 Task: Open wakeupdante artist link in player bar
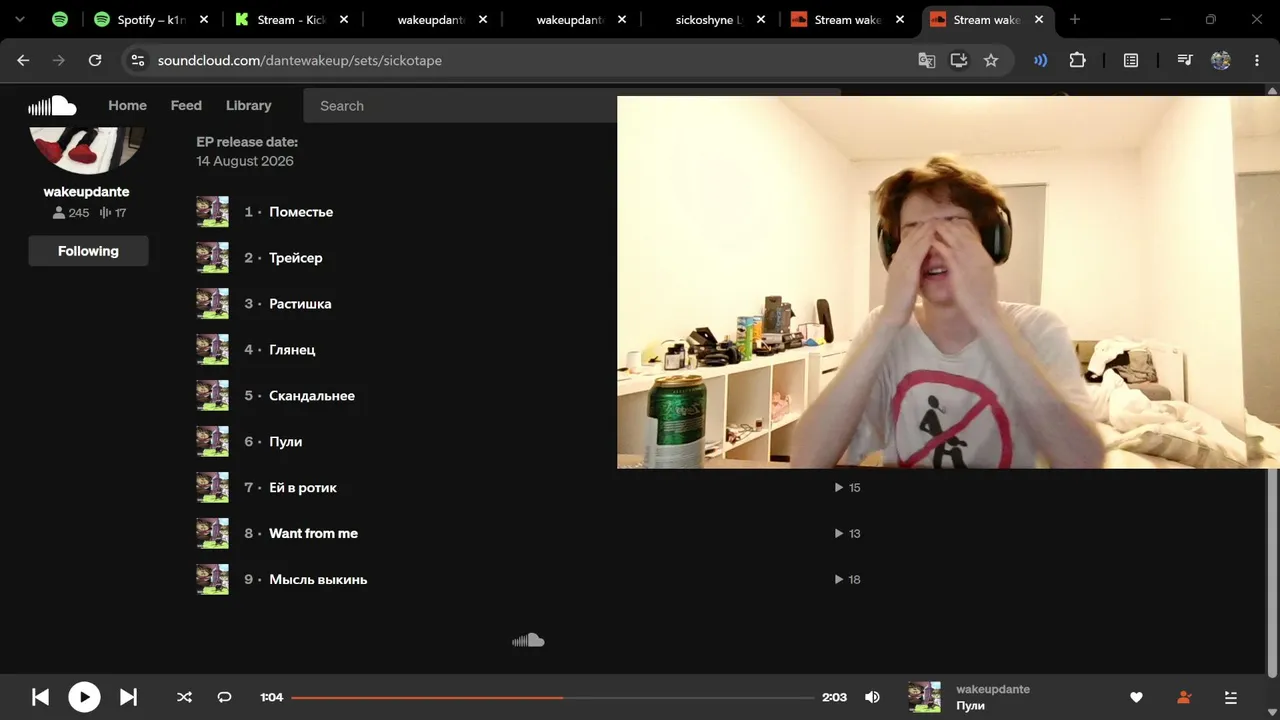[x=993, y=689]
